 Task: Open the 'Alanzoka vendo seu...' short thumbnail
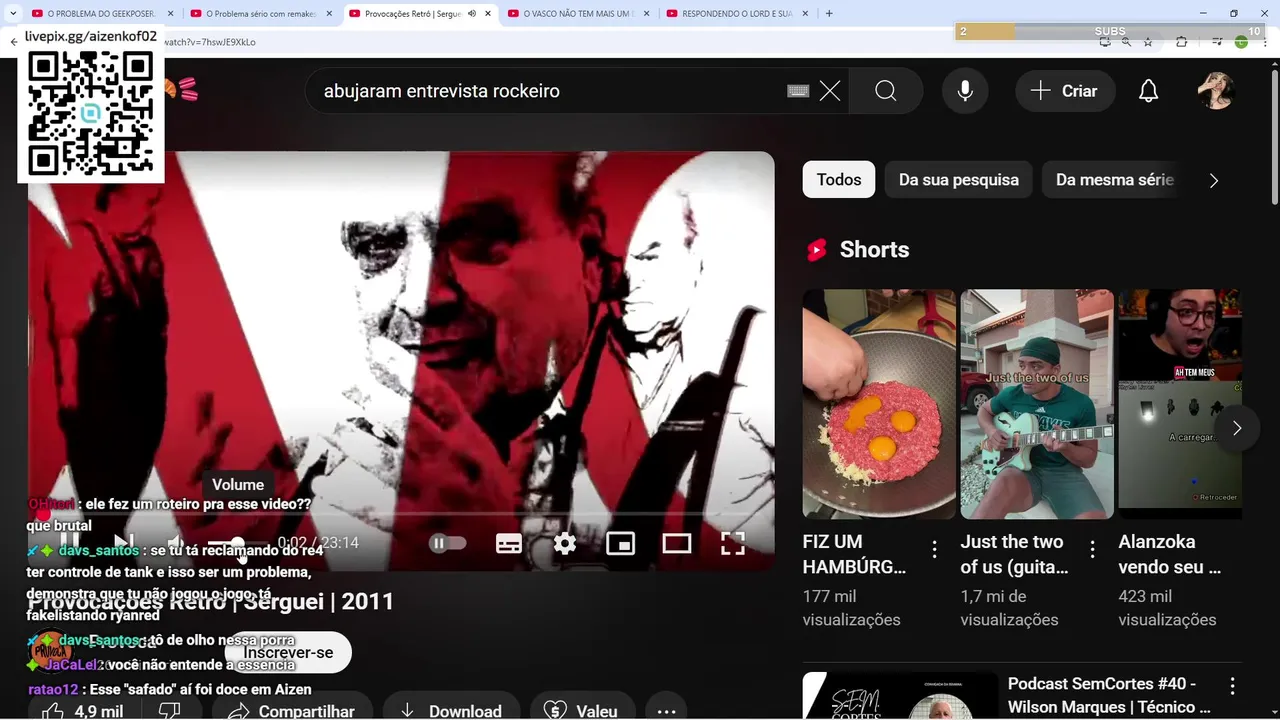coord(1180,404)
